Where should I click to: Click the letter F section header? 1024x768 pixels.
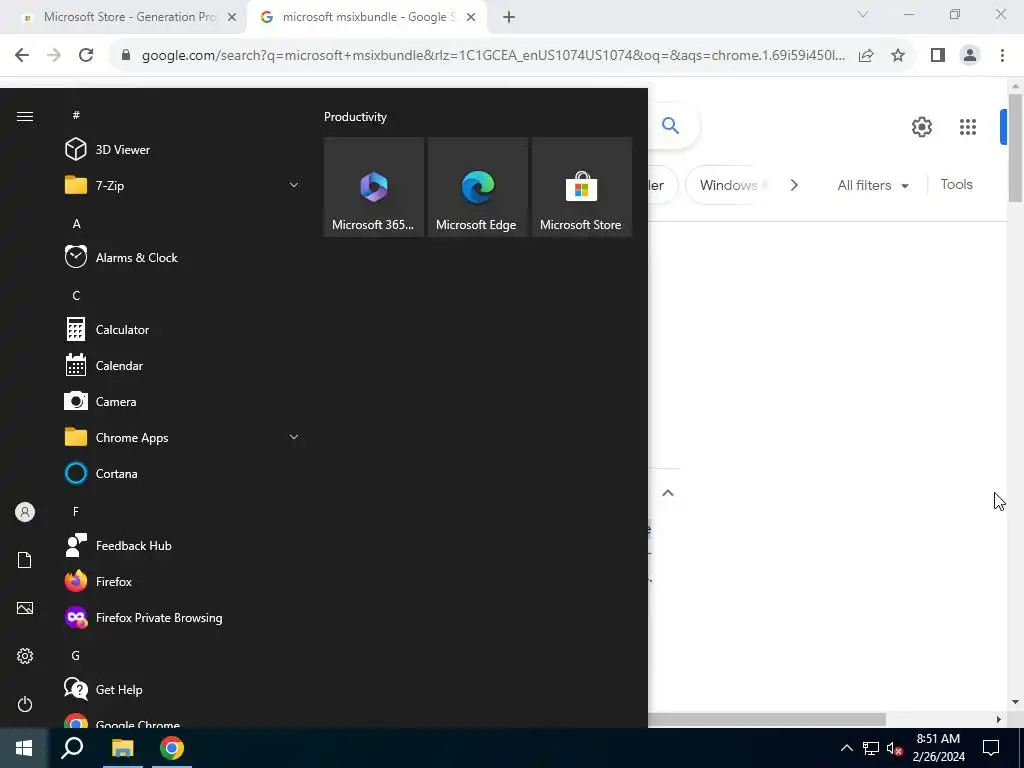(x=76, y=511)
